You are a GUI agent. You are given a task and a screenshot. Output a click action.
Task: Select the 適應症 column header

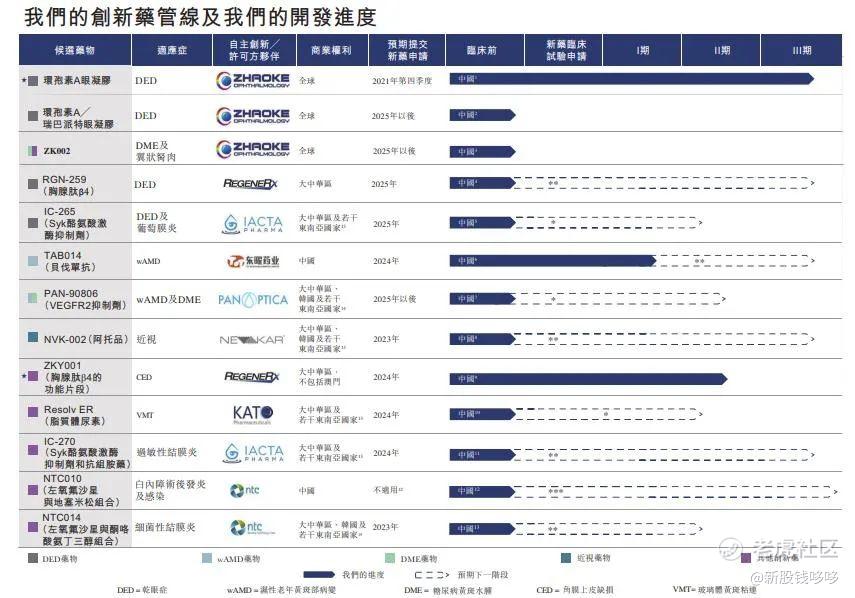[x=172, y=50]
